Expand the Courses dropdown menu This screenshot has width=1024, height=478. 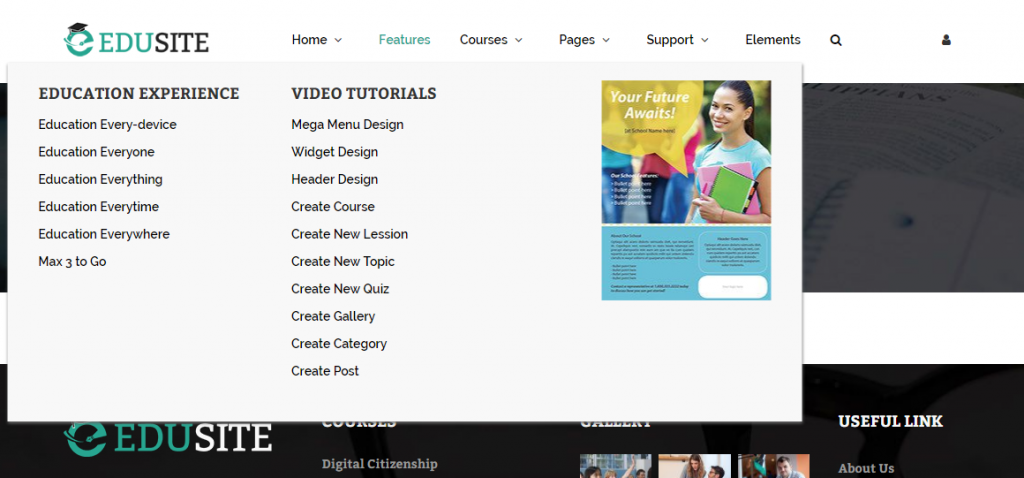pyautogui.click(x=491, y=40)
